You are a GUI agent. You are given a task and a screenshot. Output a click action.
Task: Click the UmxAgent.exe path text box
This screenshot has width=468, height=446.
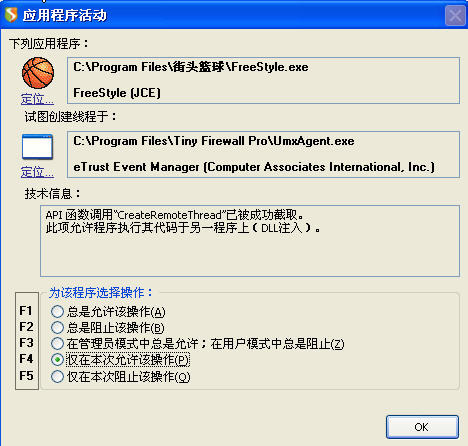[x=263, y=154]
